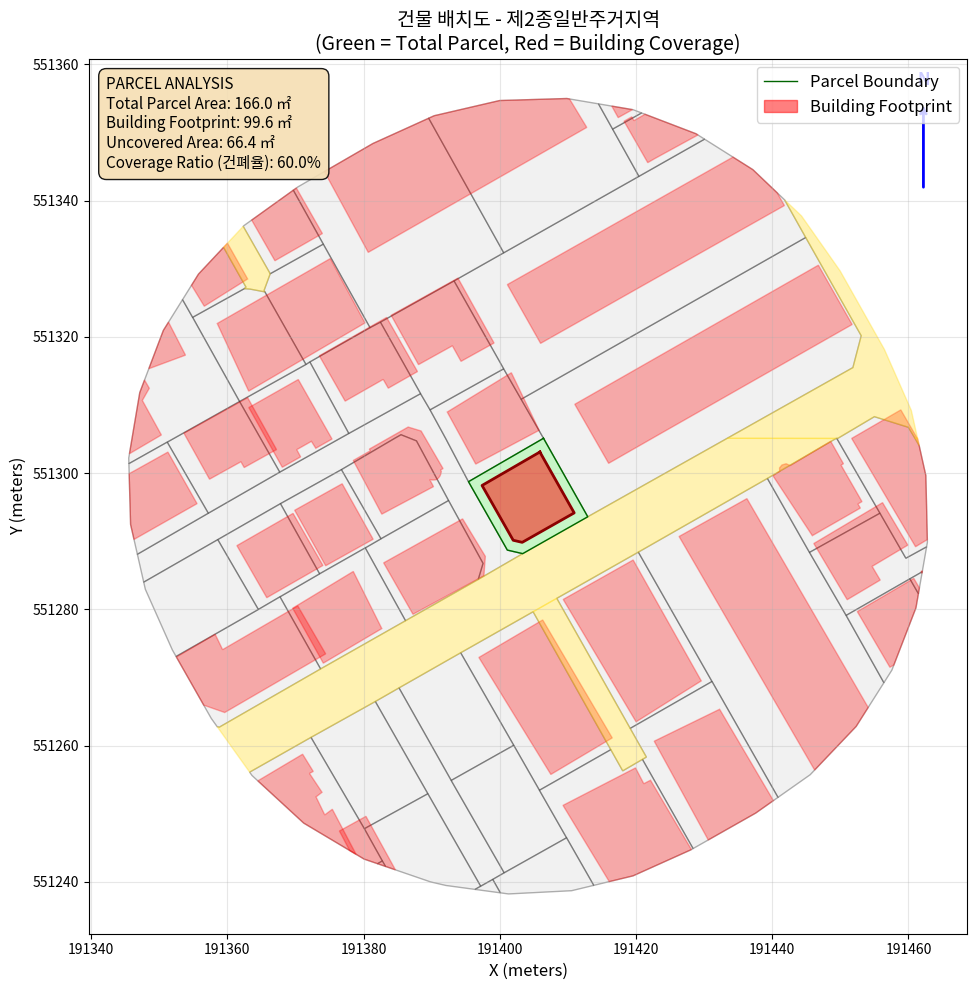The height and width of the screenshot is (990, 977).
Task: Click the blue north arrow indicator
Action: tap(923, 140)
